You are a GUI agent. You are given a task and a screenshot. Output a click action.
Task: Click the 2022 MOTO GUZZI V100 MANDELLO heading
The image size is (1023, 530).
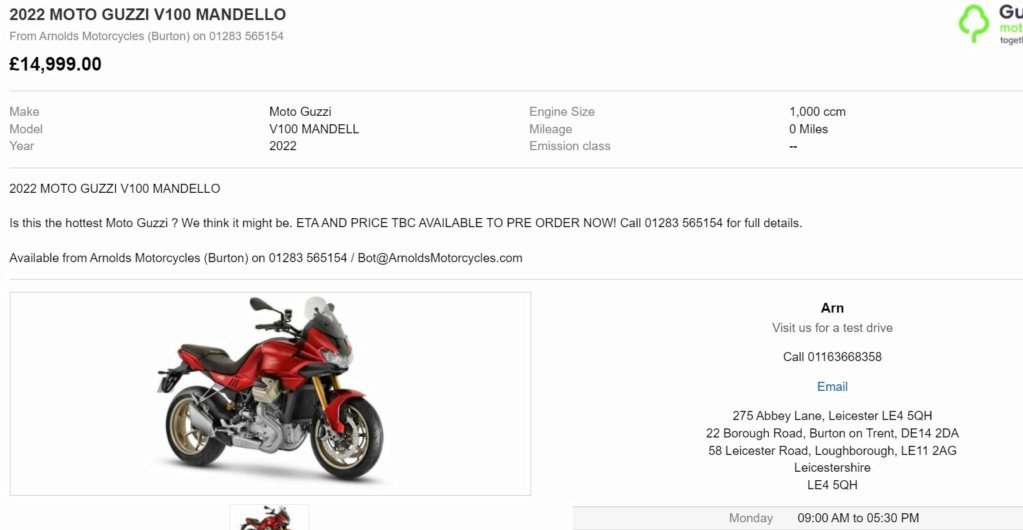point(147,14)
